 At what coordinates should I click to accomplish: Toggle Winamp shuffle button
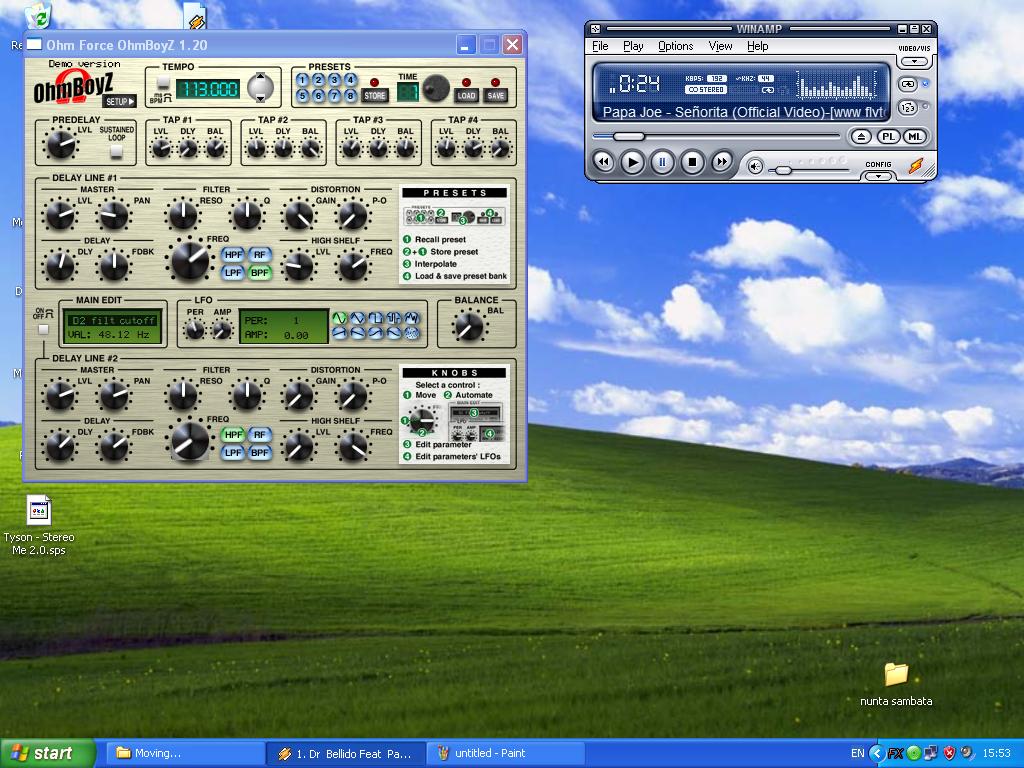(x=908, y=107)
